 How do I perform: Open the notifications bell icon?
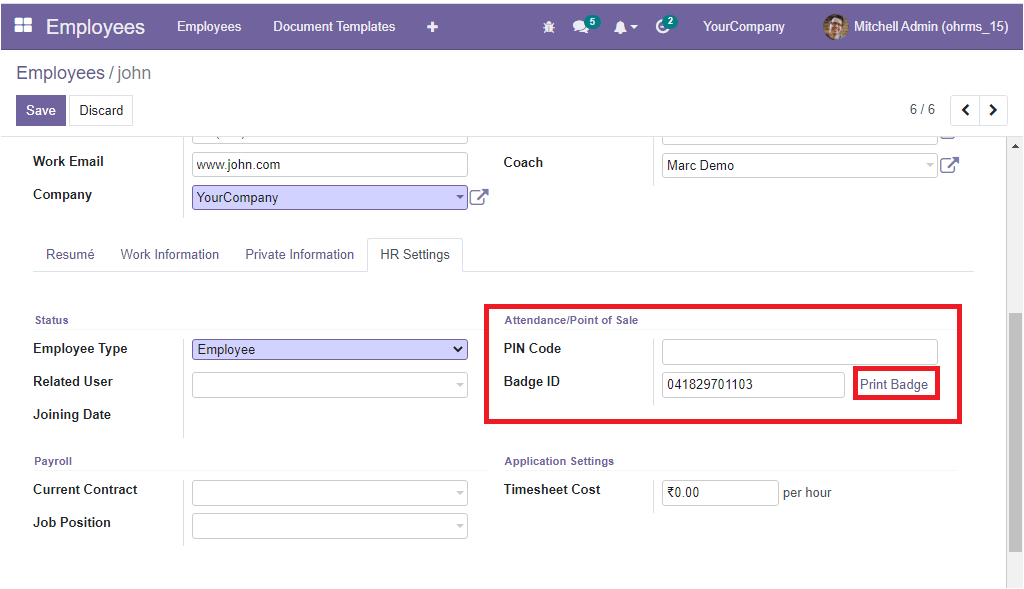tap(621, 27)
